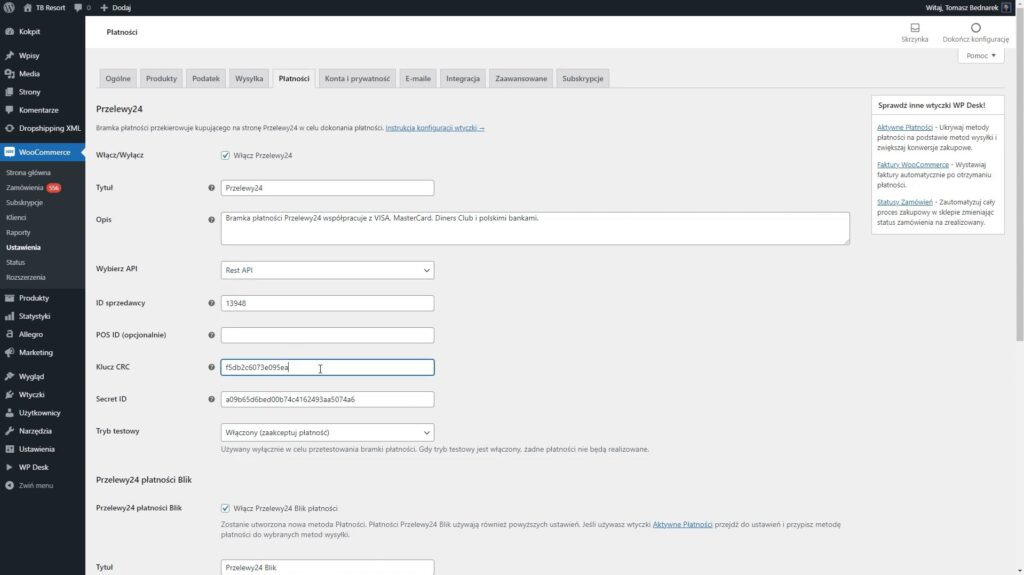Open the Skrzynka inbox icon
This screenshot has width=1024, height=575.
point(914,28)
